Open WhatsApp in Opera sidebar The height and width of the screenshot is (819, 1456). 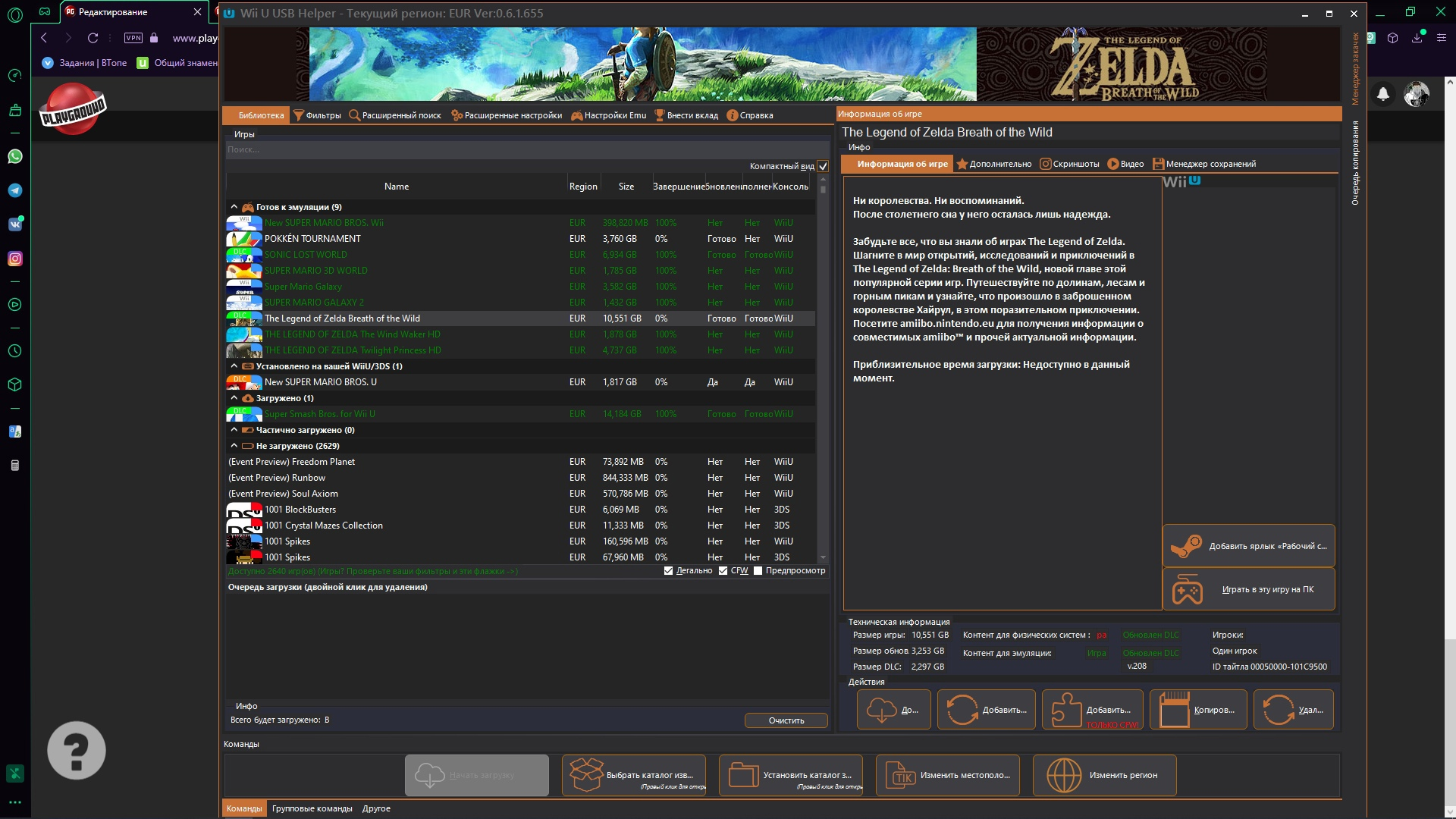[14, 156]
